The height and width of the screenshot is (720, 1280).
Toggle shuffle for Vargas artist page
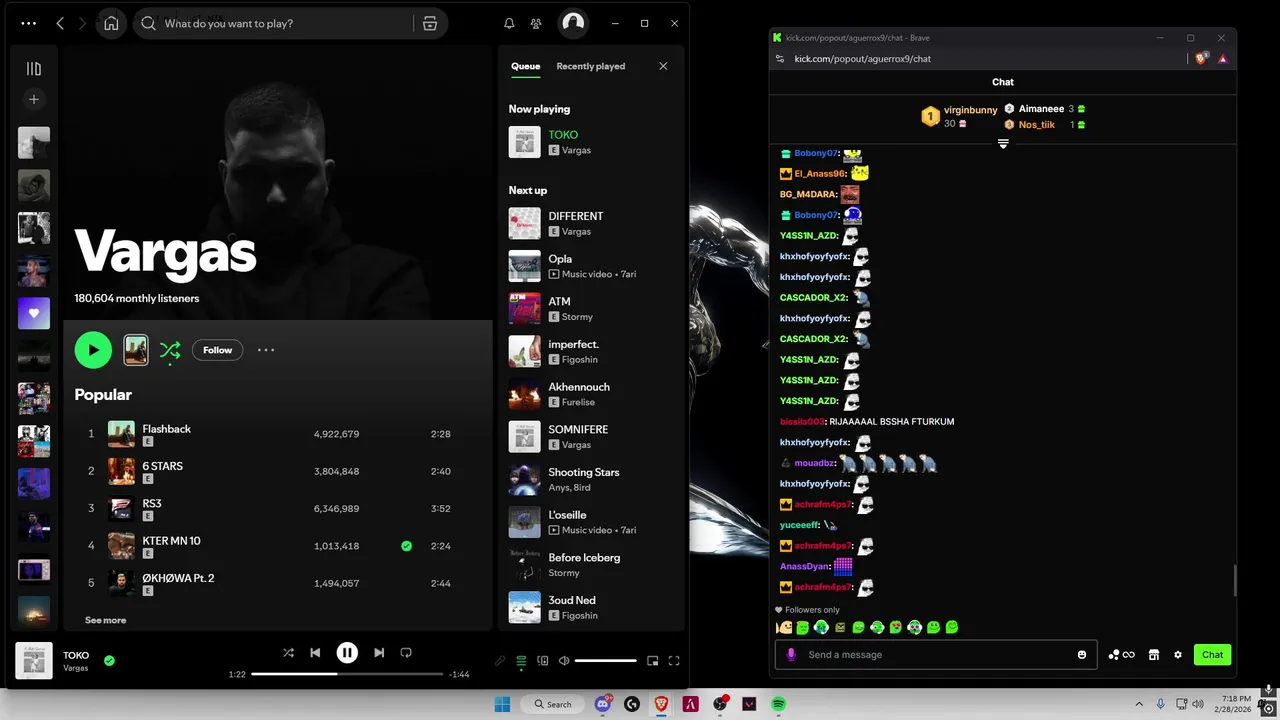click(x=170, y=350)
